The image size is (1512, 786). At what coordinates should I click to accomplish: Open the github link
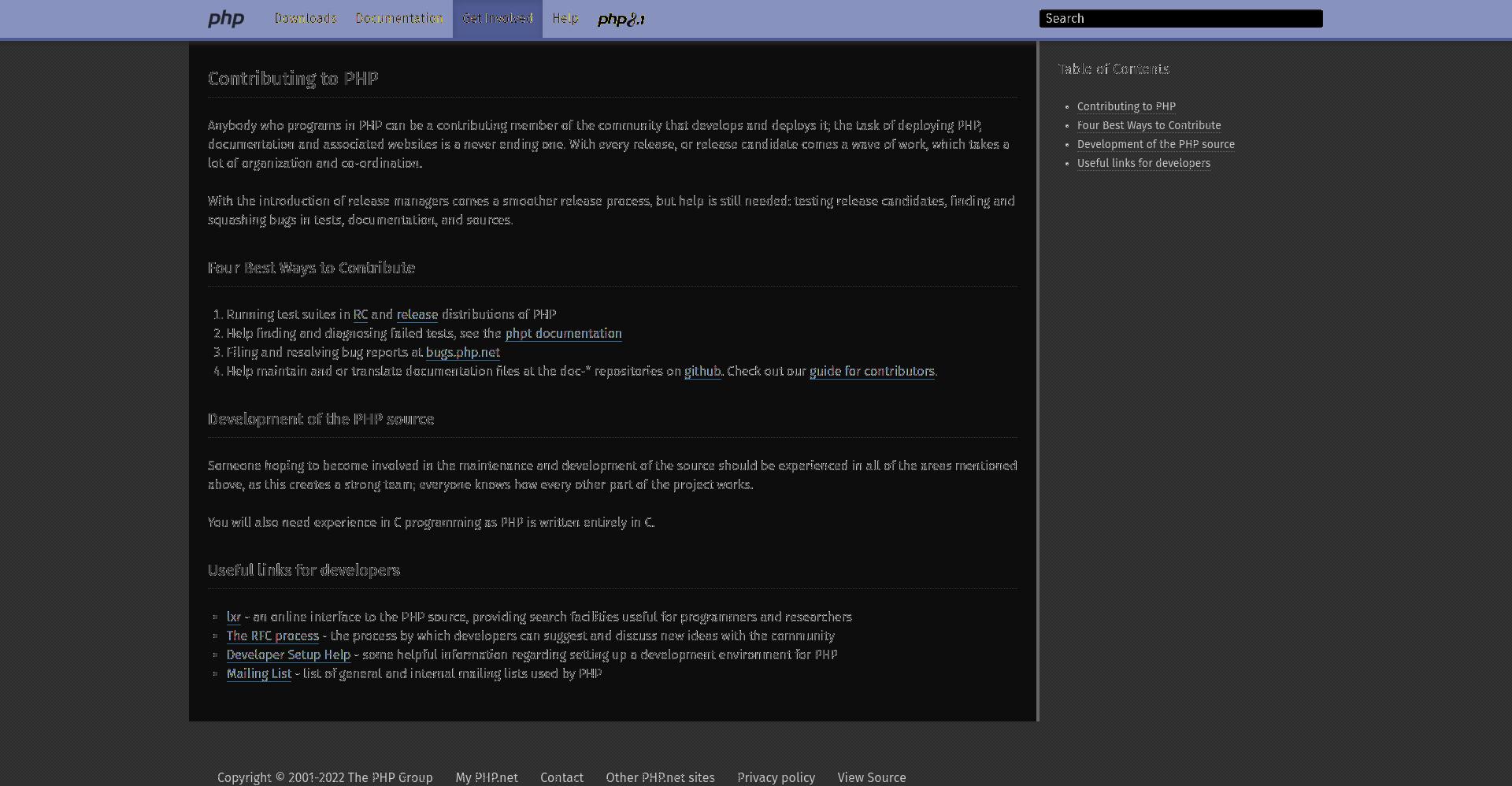click(702, 371)
